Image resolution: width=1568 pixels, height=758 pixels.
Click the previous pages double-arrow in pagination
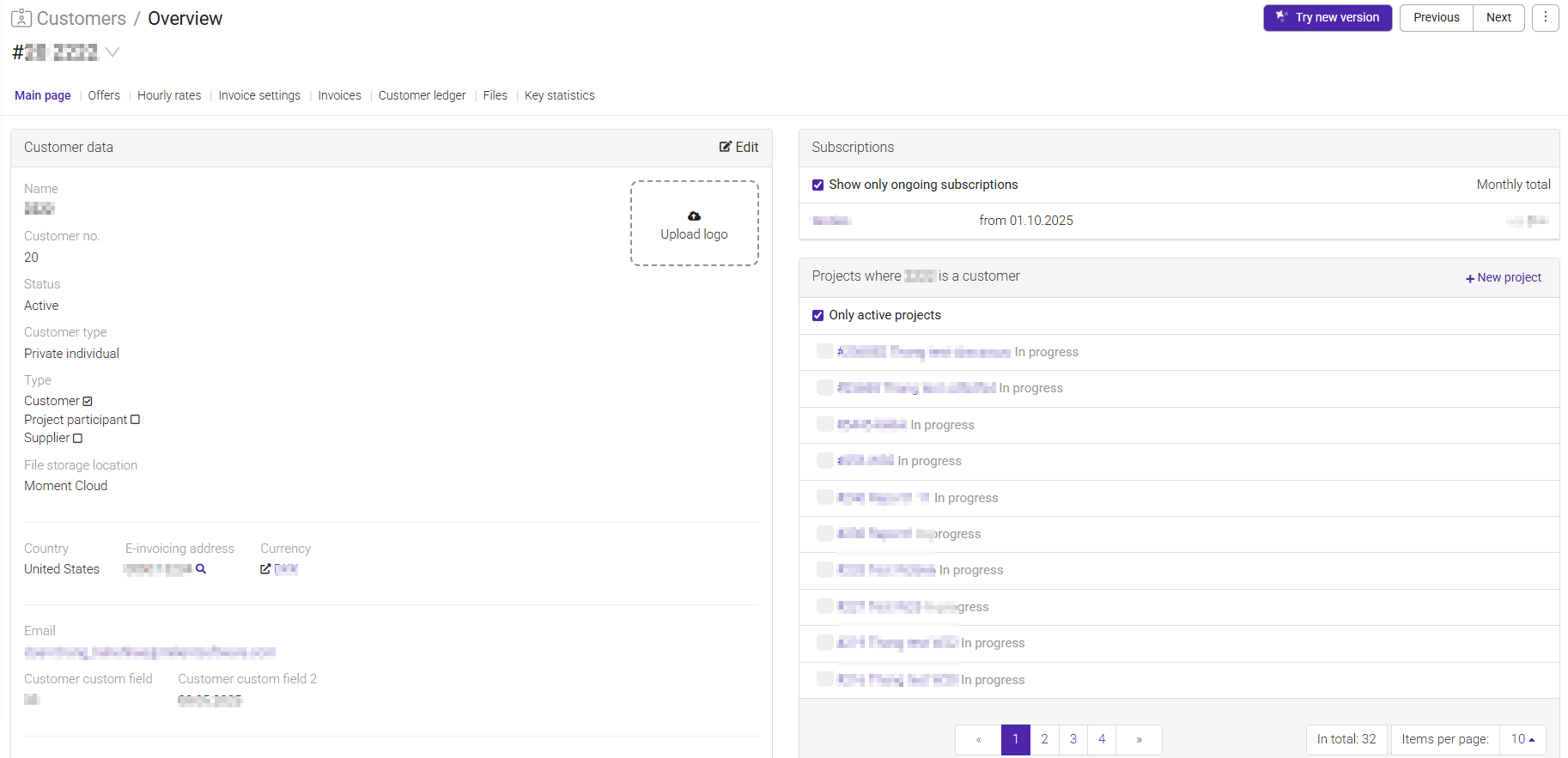pyautogui.click(x=978, y=739)
